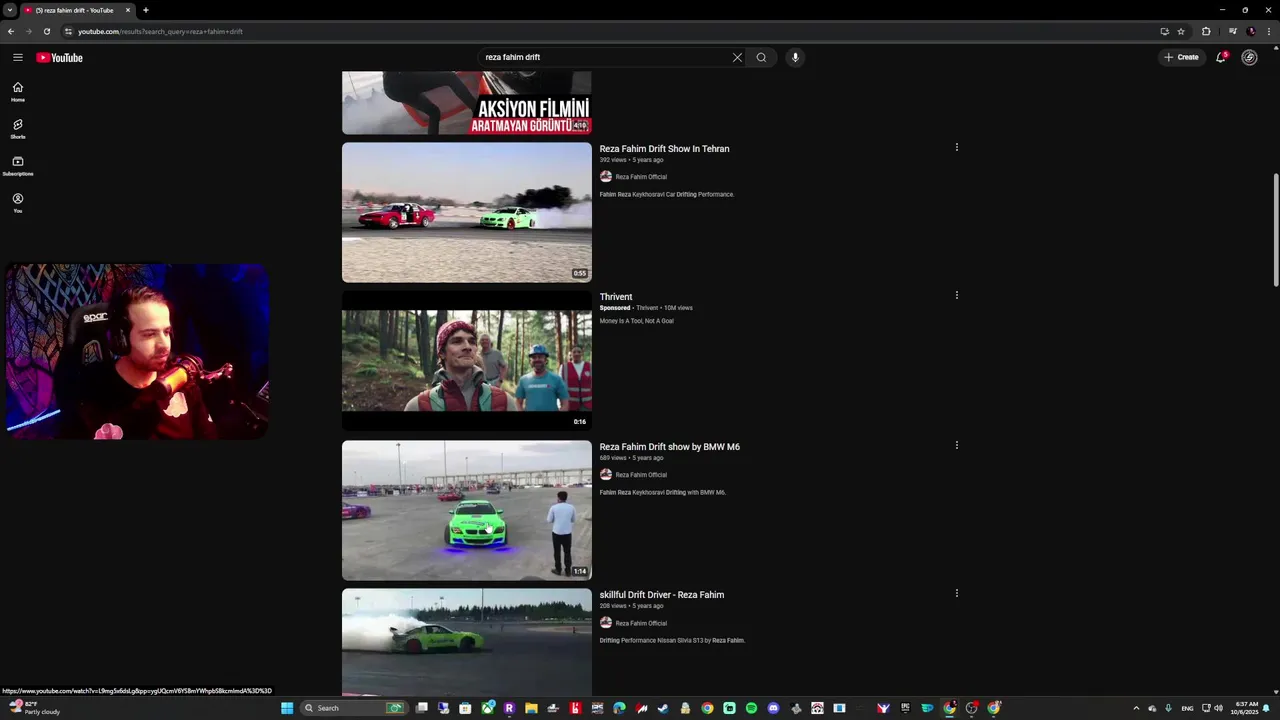Open title Reza Fahim Drift show by BMW M6

click(669, 447)
